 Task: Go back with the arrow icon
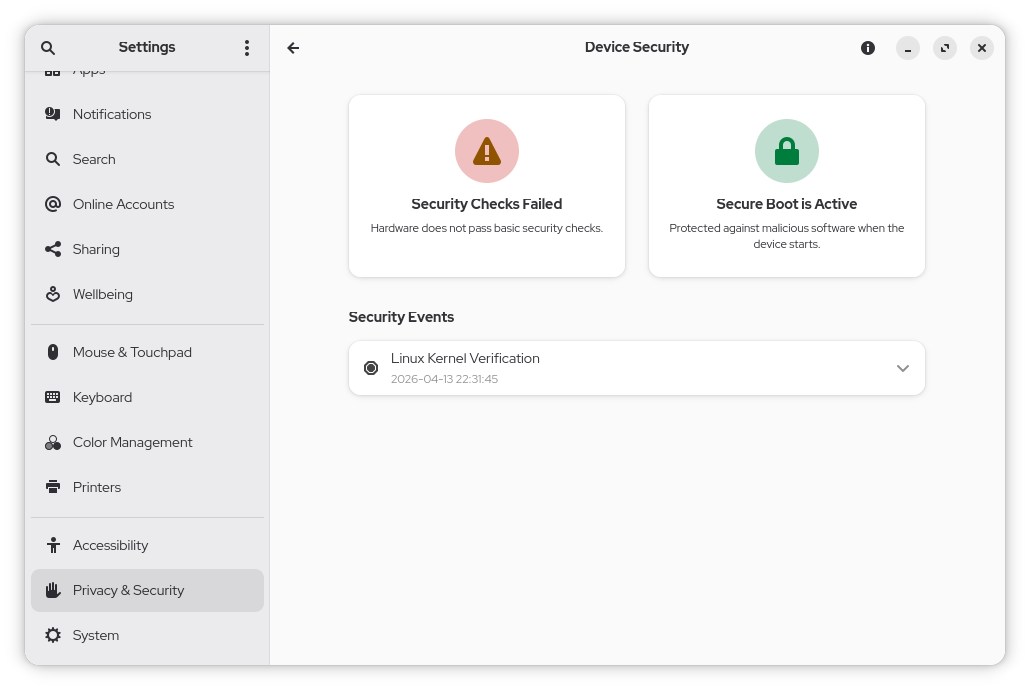click(293, 48)
